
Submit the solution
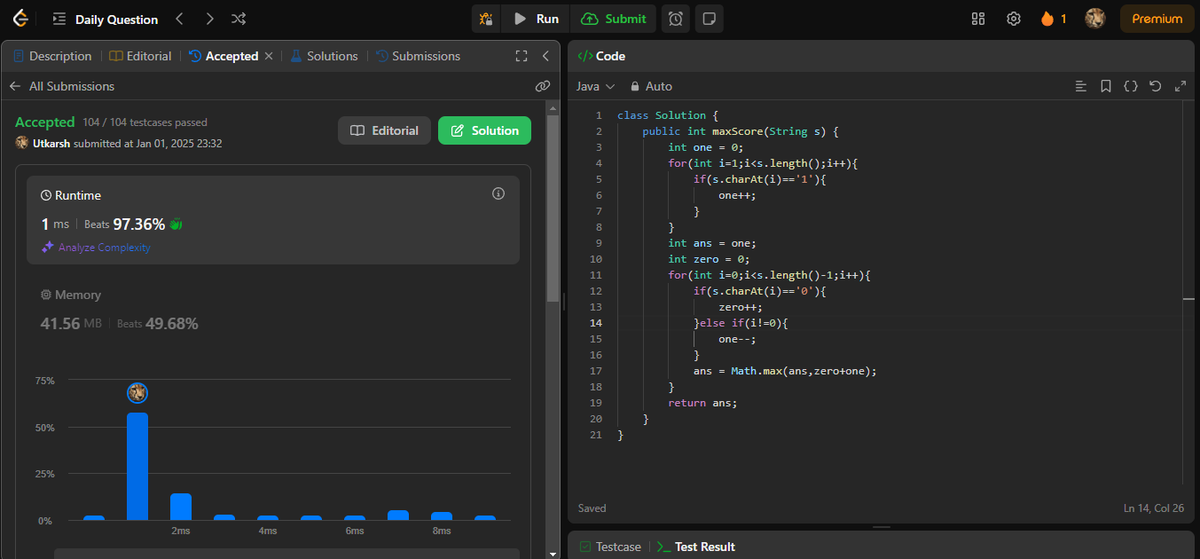pos(613,19)
